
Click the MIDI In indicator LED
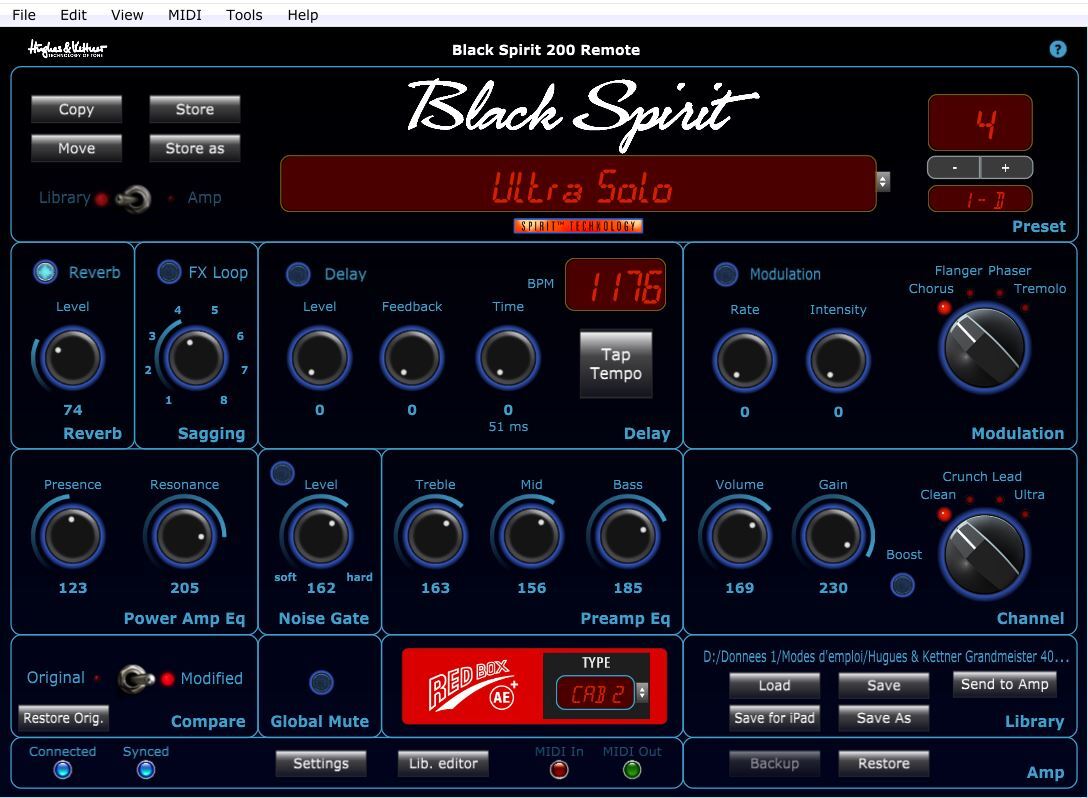point(559,770)
